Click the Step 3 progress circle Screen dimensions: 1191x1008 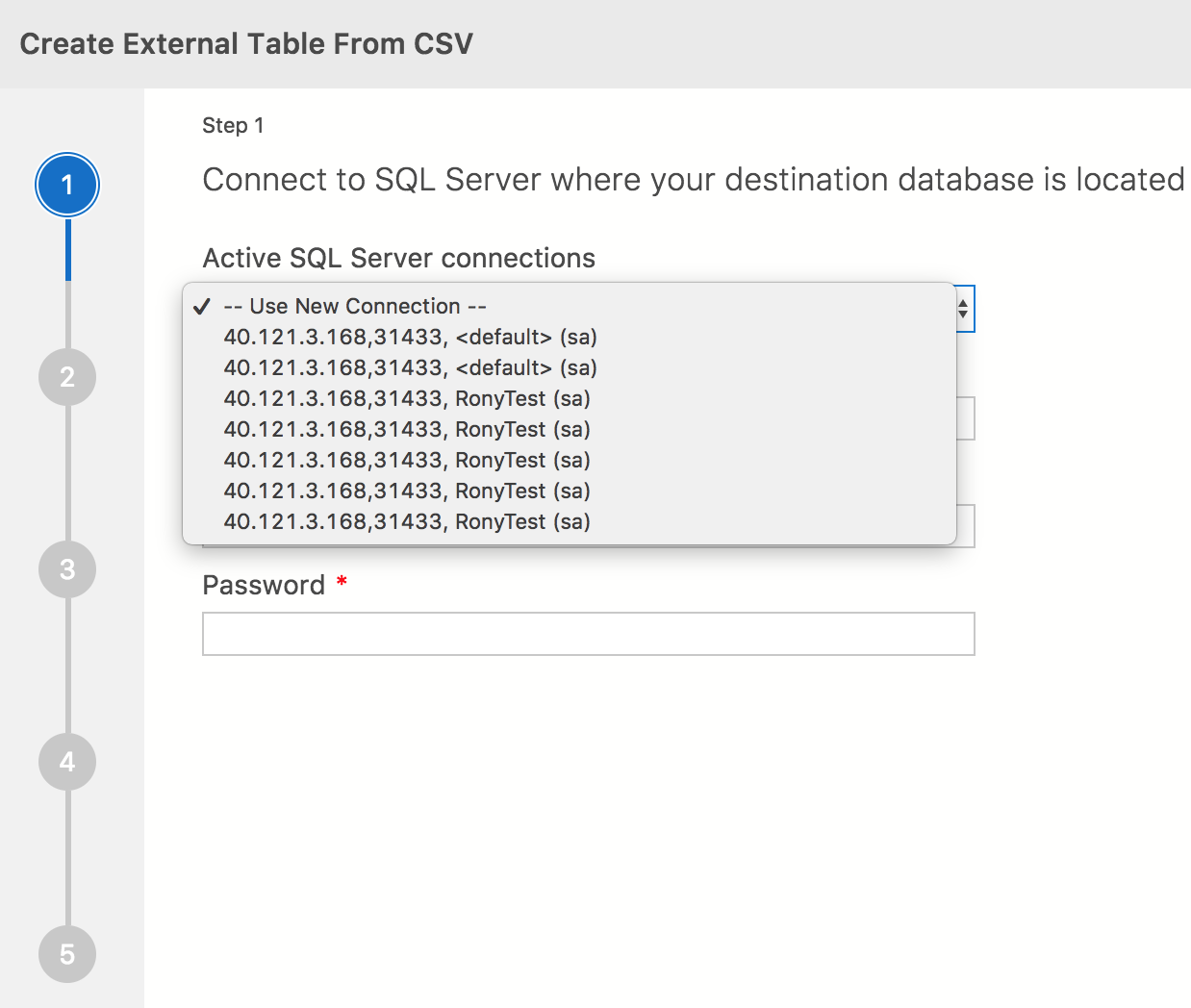67,569
